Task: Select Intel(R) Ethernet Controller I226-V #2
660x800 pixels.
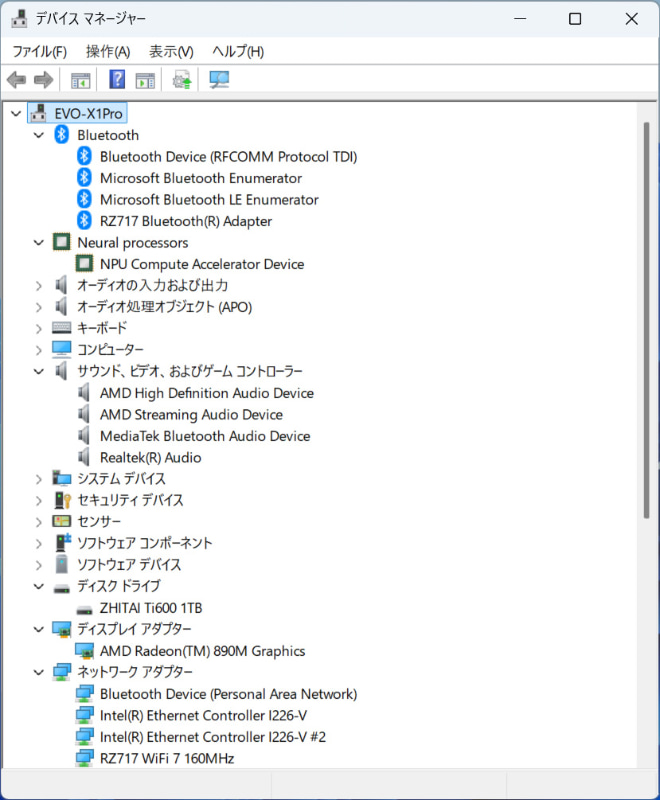Action: pyautogui.click(x=213, y=737)
